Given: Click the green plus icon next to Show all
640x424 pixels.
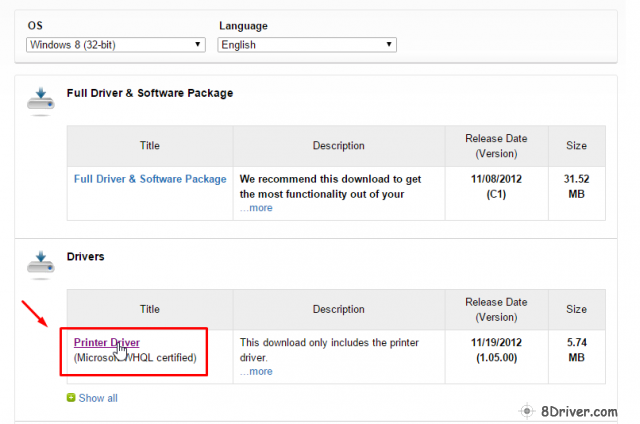Looking at the screenshot, I should click(x=70, y=398).
